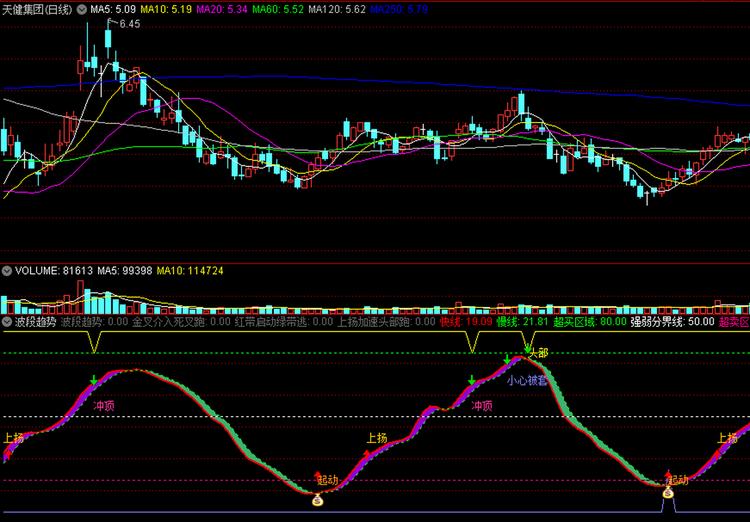Open the 波段趋势 indicator dropdown arrow
750x522 pixels.
click(x=7, y=322)
